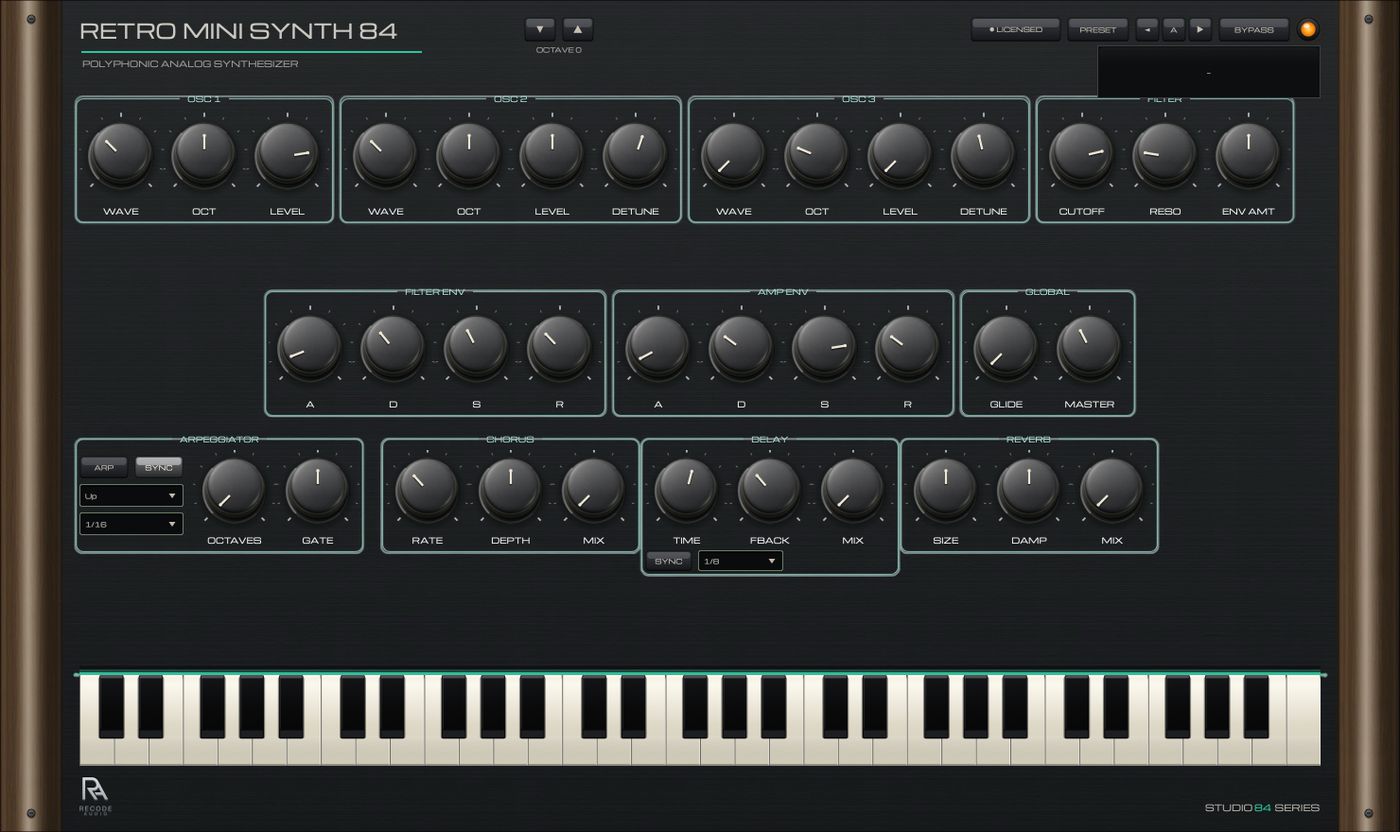The width and height of the screenshot is (1400, 832).
Task: Click the chorus MIX knob
Action: [593, 489]
